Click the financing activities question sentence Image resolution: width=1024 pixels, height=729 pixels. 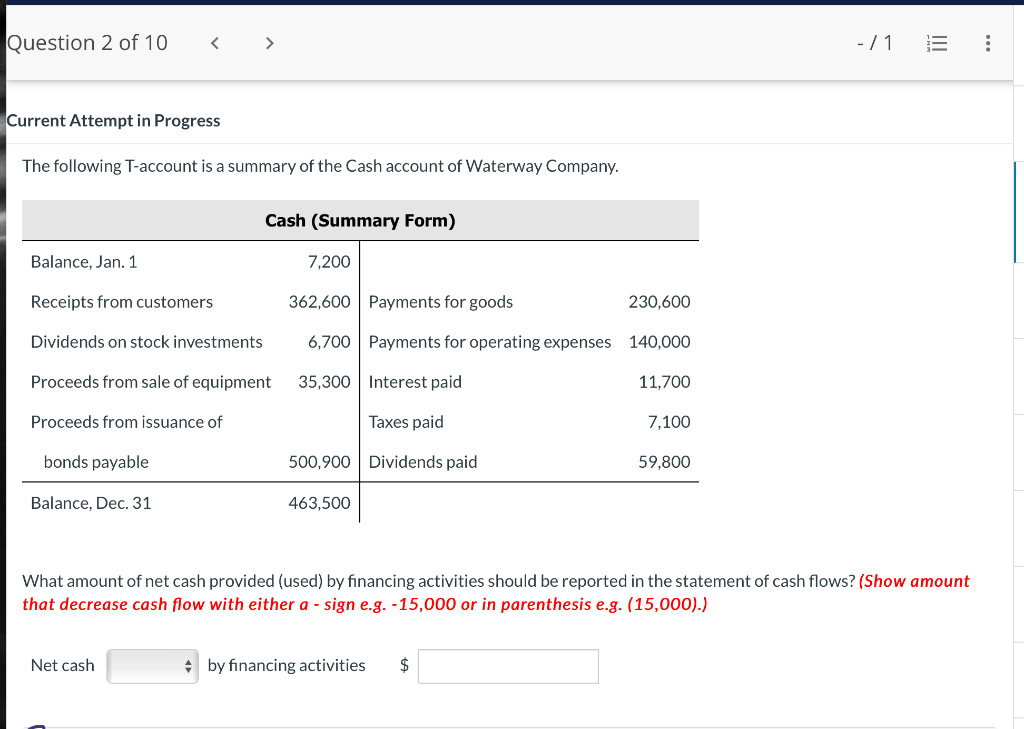coord(439,581)
